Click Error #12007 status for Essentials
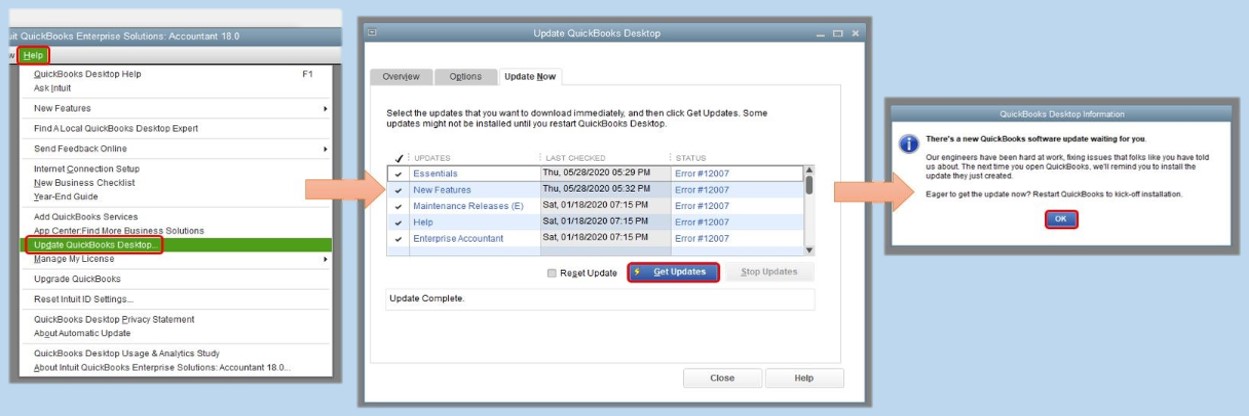 [x=702, y=174]
